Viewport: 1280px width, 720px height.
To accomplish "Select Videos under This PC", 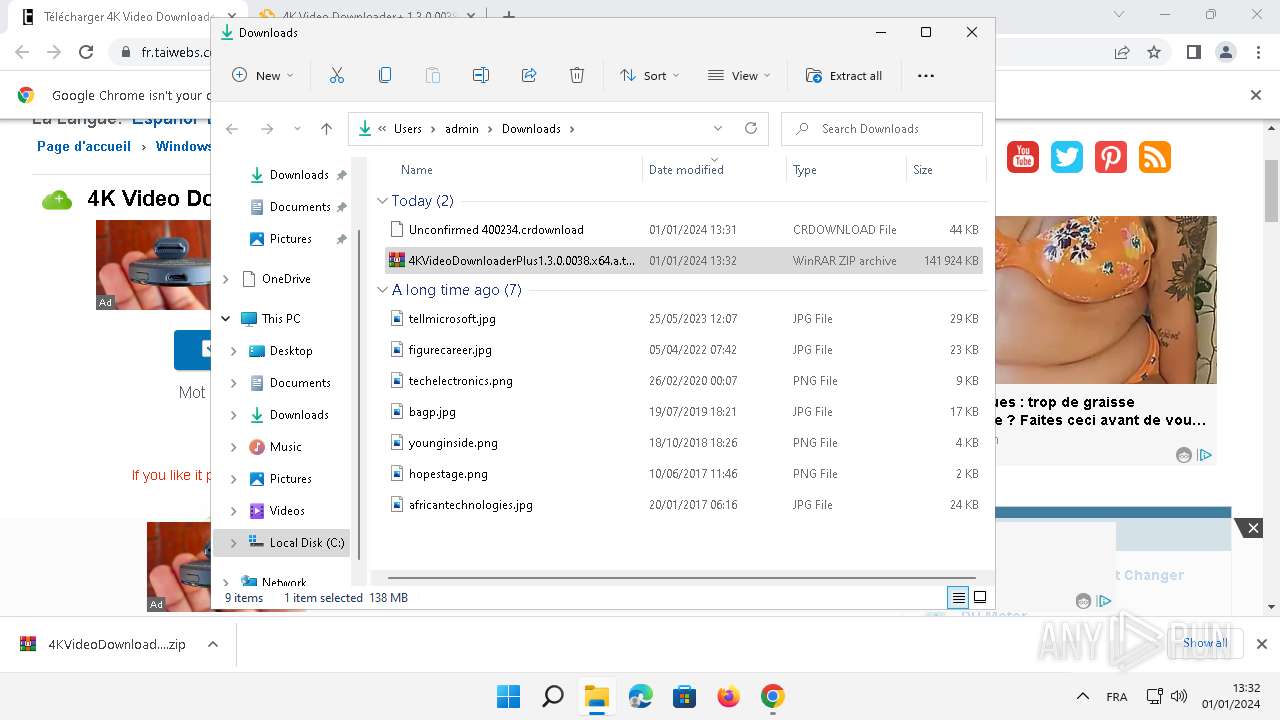I will coord(287,511).
